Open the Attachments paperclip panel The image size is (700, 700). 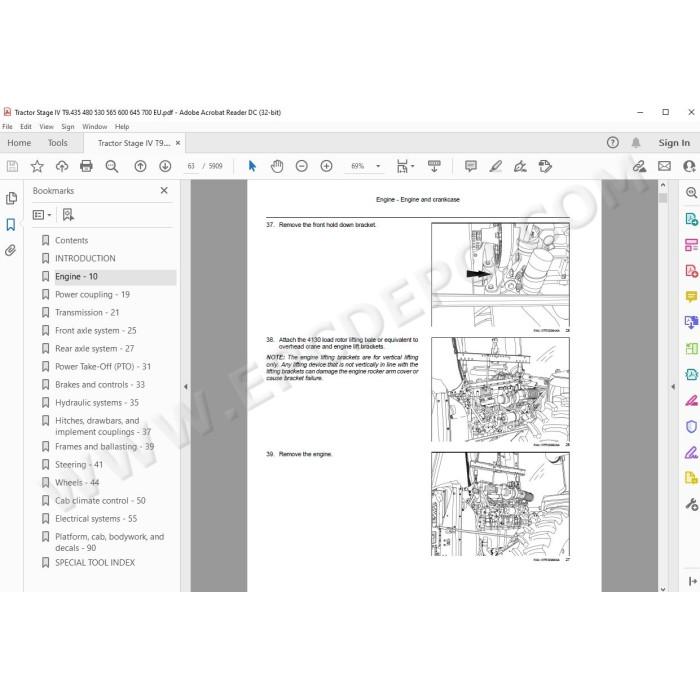[x=11, y=250]
